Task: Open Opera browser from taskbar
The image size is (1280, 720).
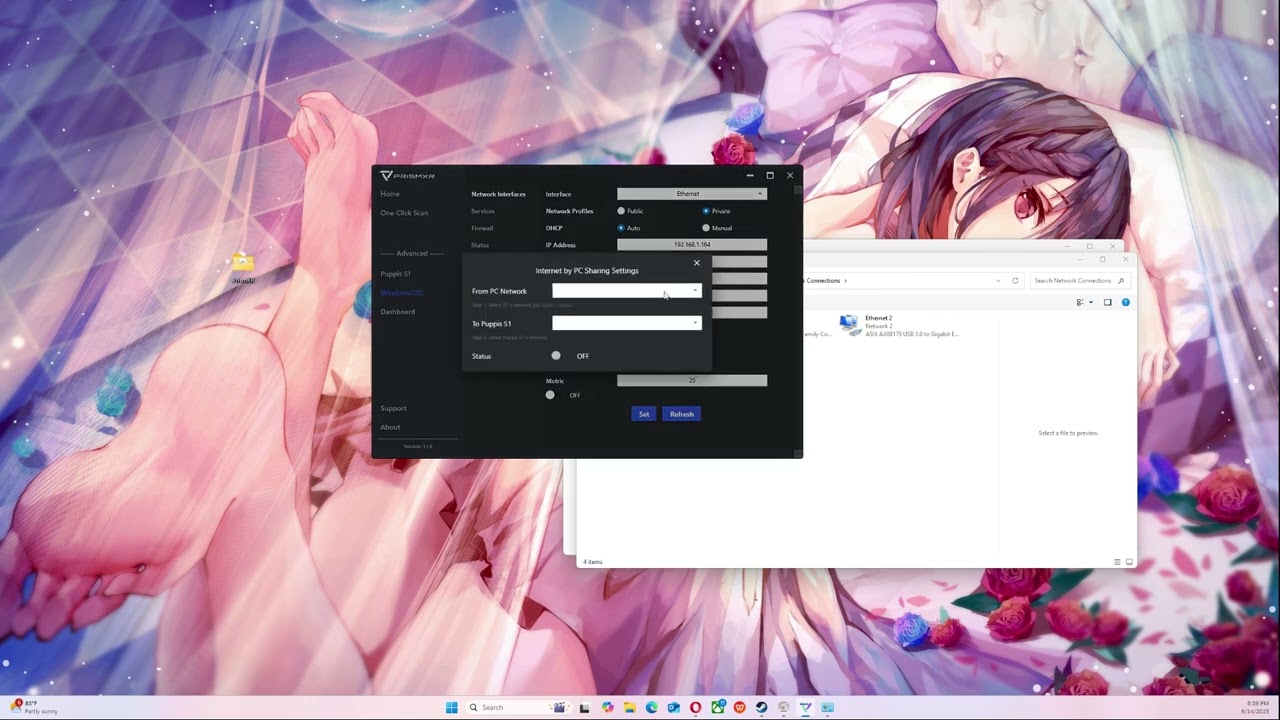Action: point(695,707)
